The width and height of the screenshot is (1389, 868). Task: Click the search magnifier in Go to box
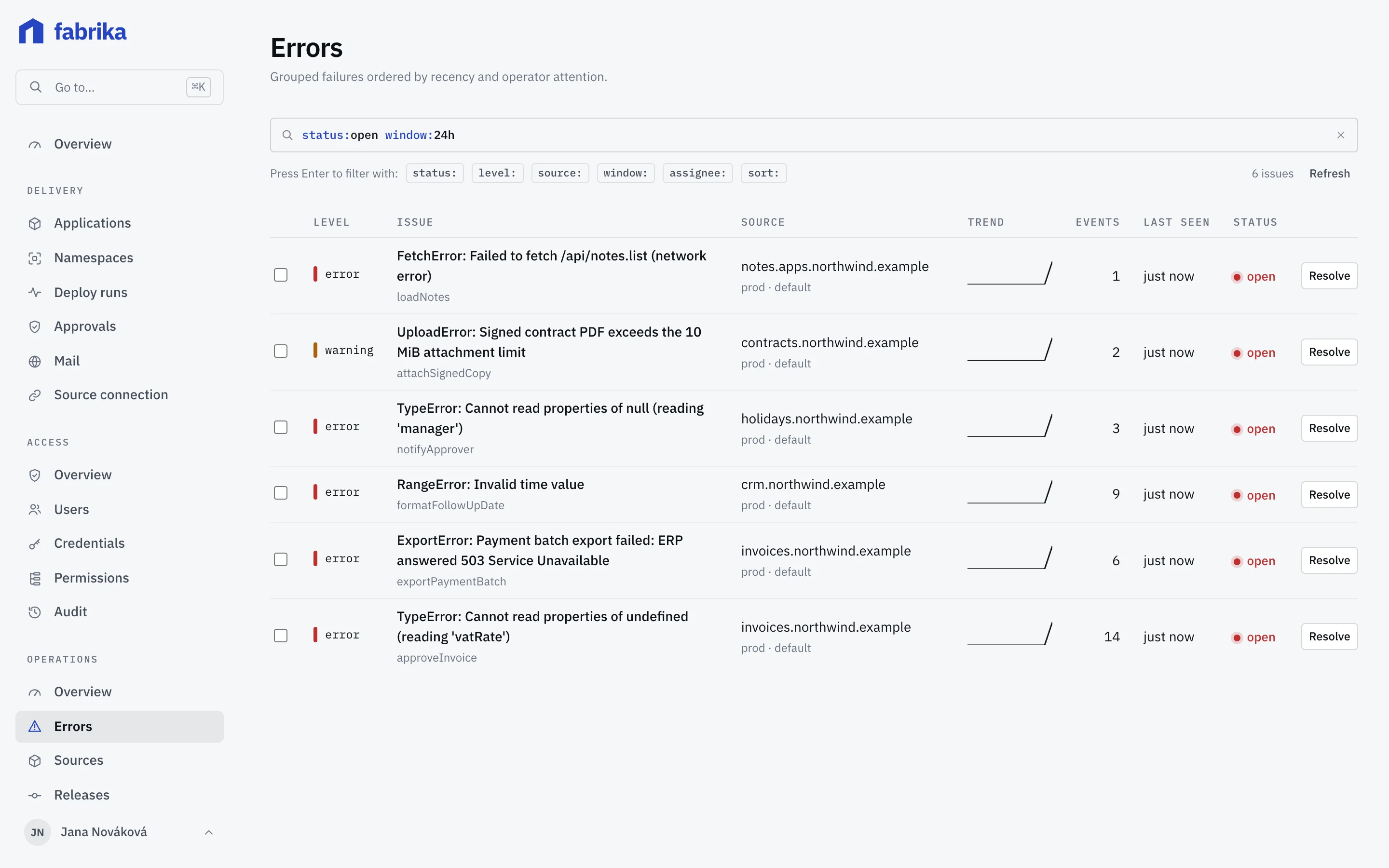coord(36,87)
